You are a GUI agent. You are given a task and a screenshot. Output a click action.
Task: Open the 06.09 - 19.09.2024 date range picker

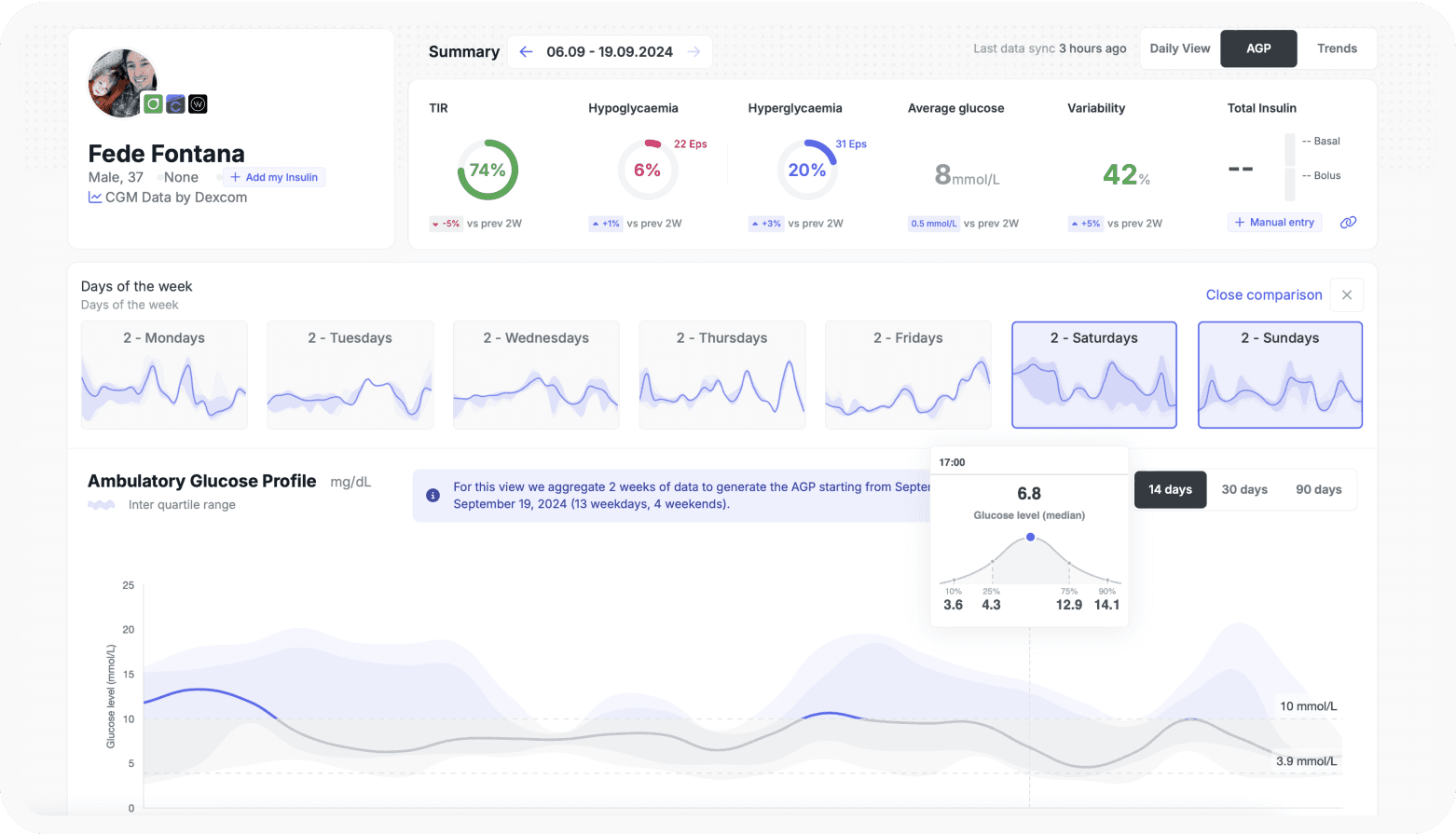(610, 51)
